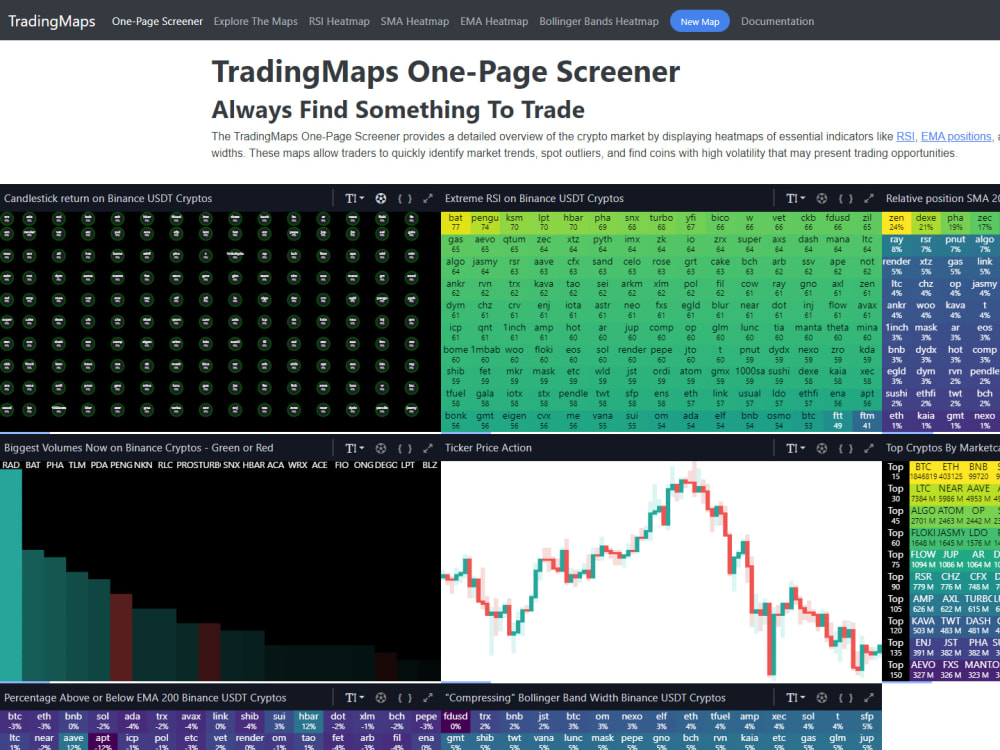1000x750 pixels.
Task: Click the bat 77 cell in RSI heatmap
Action: 455,222
